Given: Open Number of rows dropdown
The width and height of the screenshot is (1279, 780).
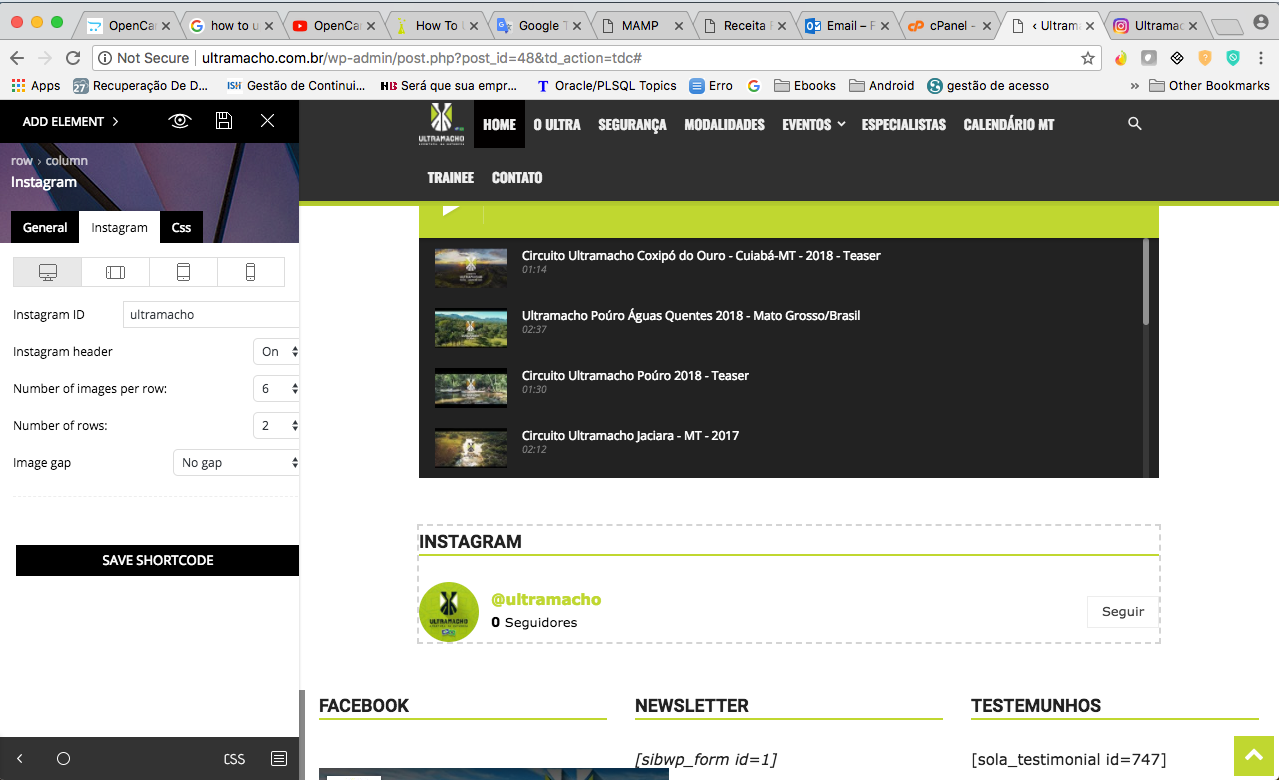Looking at the screenshot, I should [x=277, y=425].
